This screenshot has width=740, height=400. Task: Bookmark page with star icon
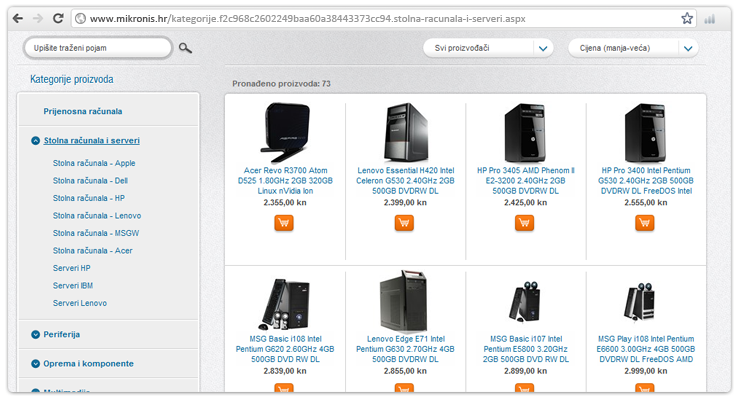(x=687, y=18)
